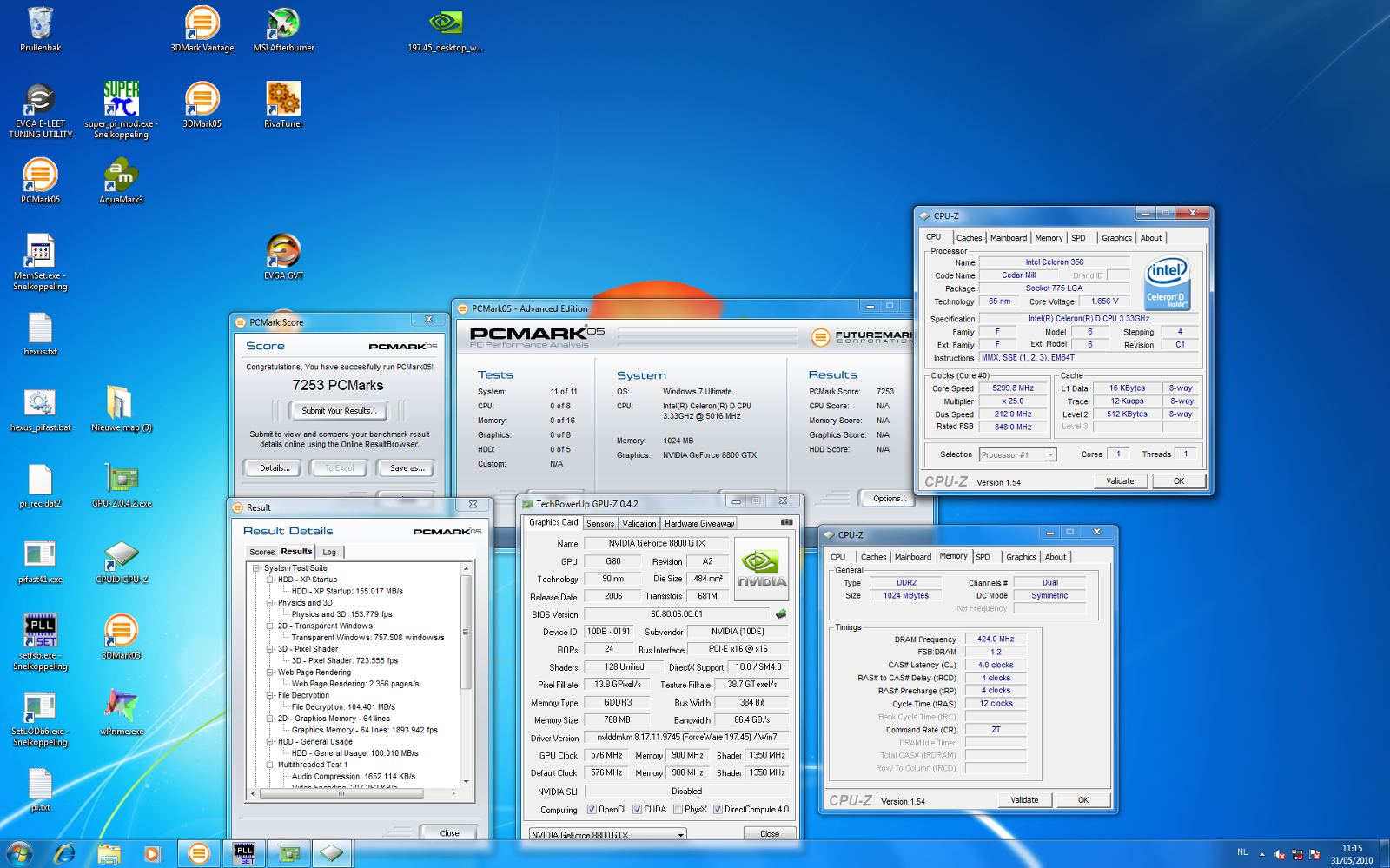Screen dimensions: 1390x868
Task: Switch to the Sensors tab in GPU-Z
Action: (599, 524)
